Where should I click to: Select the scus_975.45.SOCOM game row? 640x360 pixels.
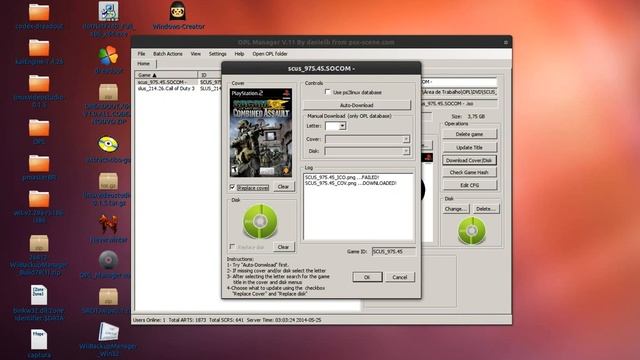click(166, 82)
